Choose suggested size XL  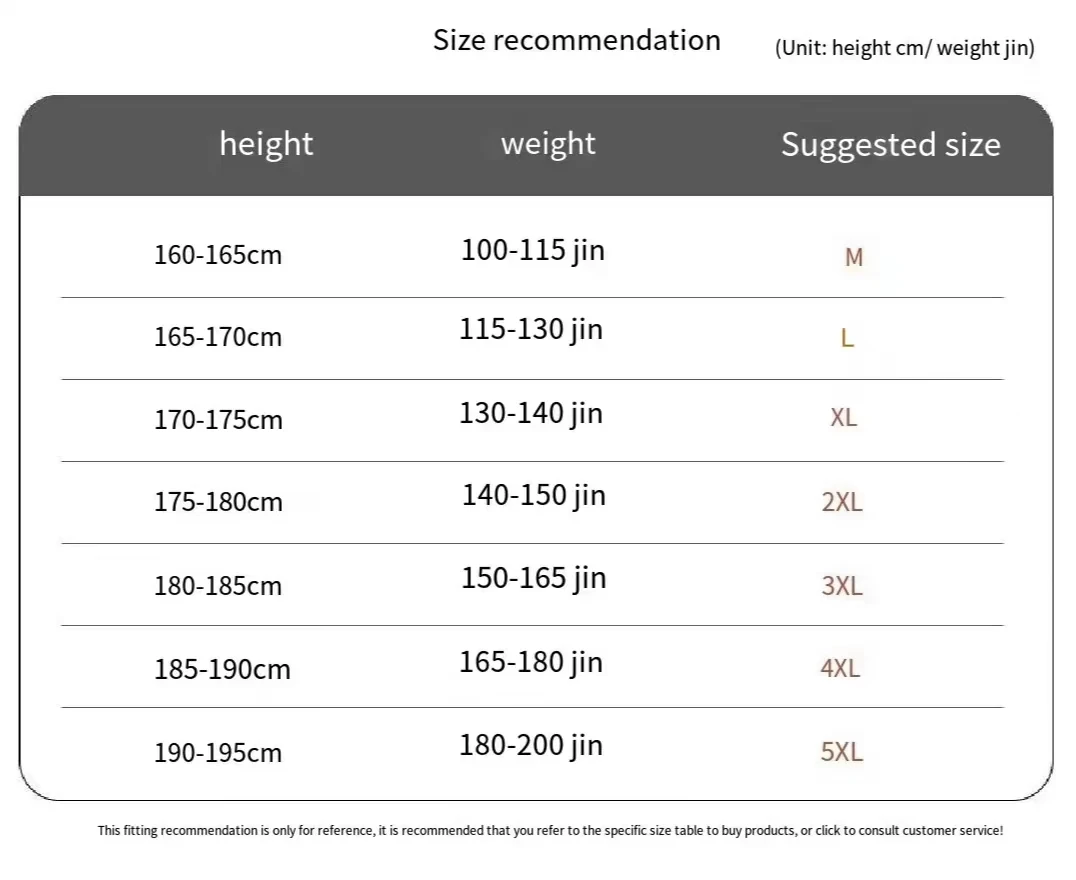pos(843,417)
